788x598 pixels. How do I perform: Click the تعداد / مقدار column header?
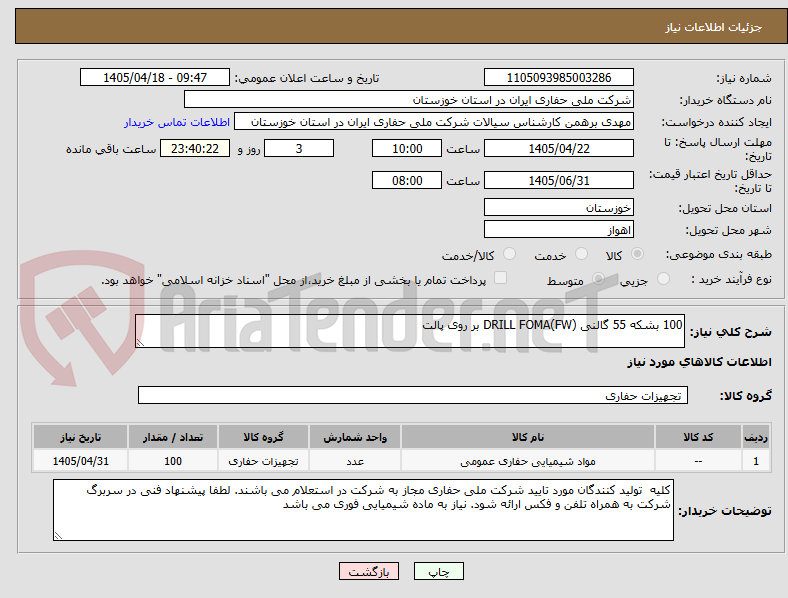(x=173, y=437)
